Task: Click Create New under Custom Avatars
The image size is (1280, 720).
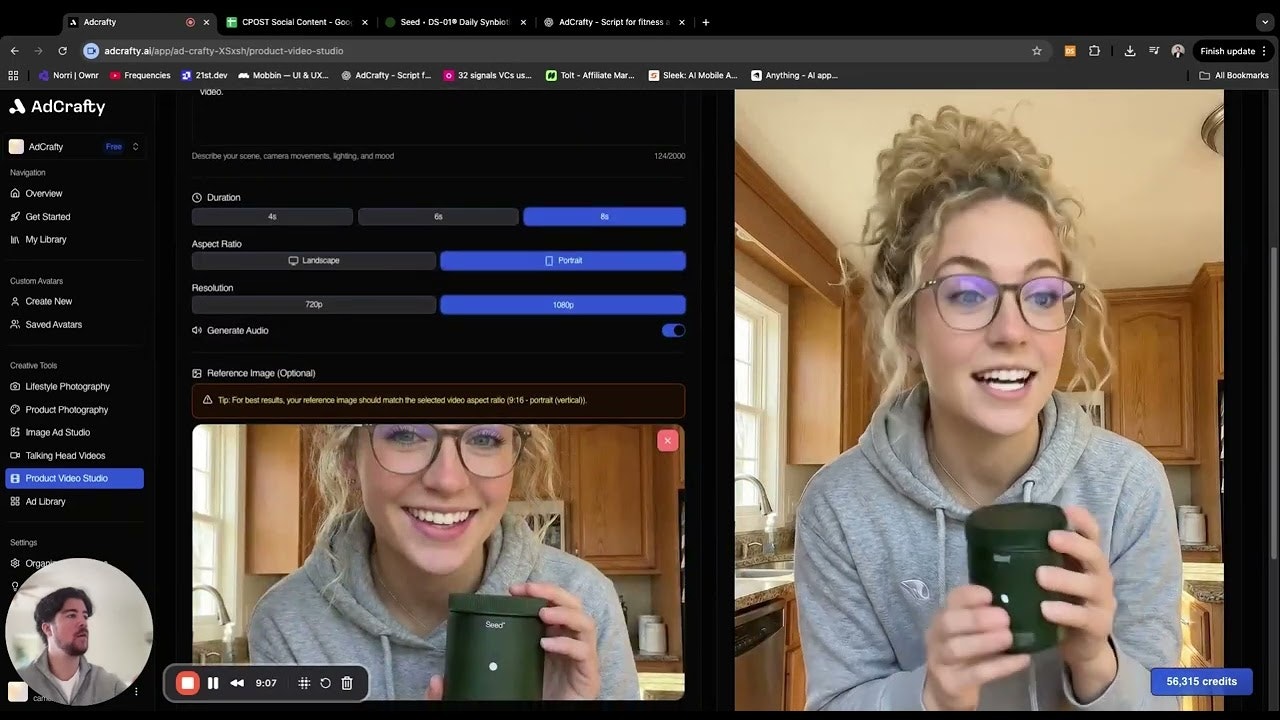Action: pos(46,301)
